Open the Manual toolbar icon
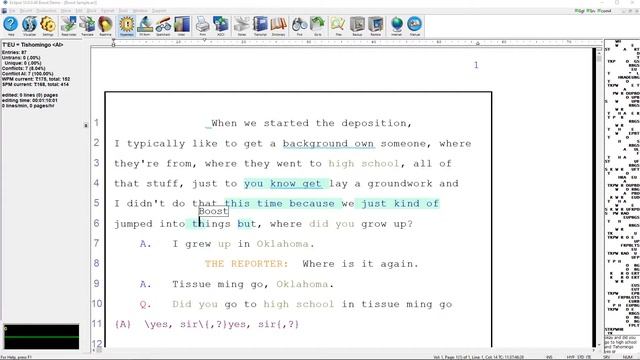Viewport: 640px width, 360px height. pos(415,26)
